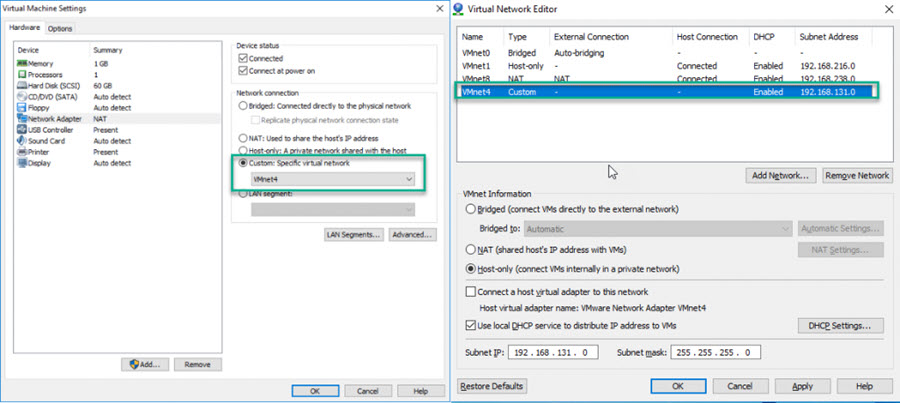
Task: Select the CD/DVD (SATA) device icon
Action: coord(20,96)
